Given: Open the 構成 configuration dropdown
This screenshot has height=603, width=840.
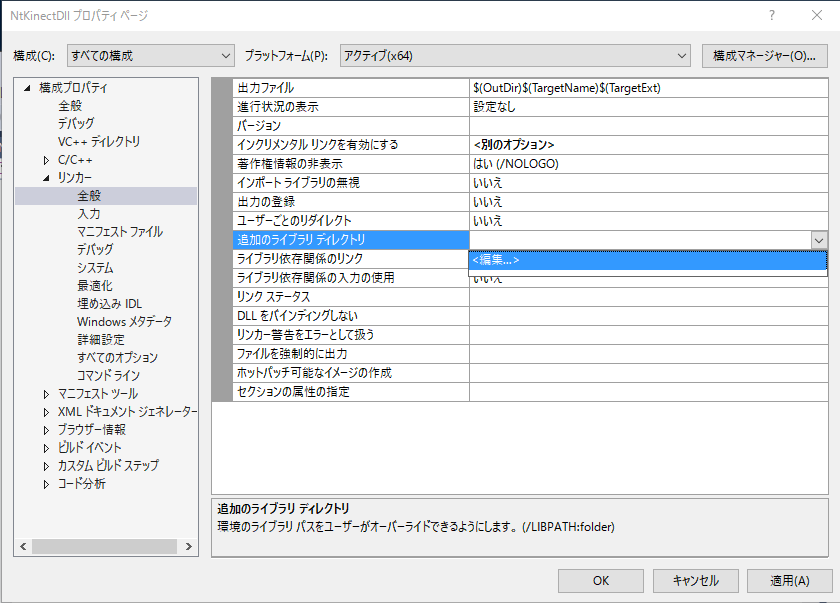Looking at the screenshot, I should click(150, 56).
